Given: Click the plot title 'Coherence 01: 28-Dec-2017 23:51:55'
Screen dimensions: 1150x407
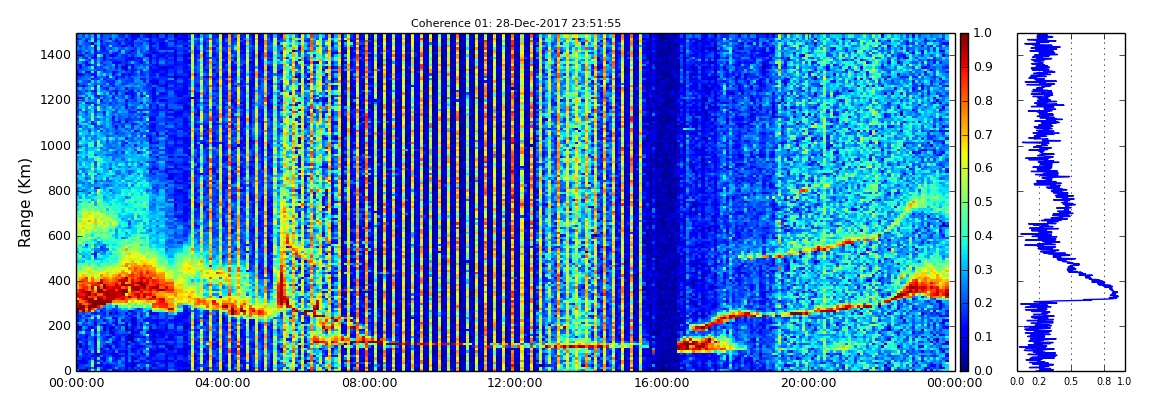Looking at the screenshot, I should click(516, 23).
